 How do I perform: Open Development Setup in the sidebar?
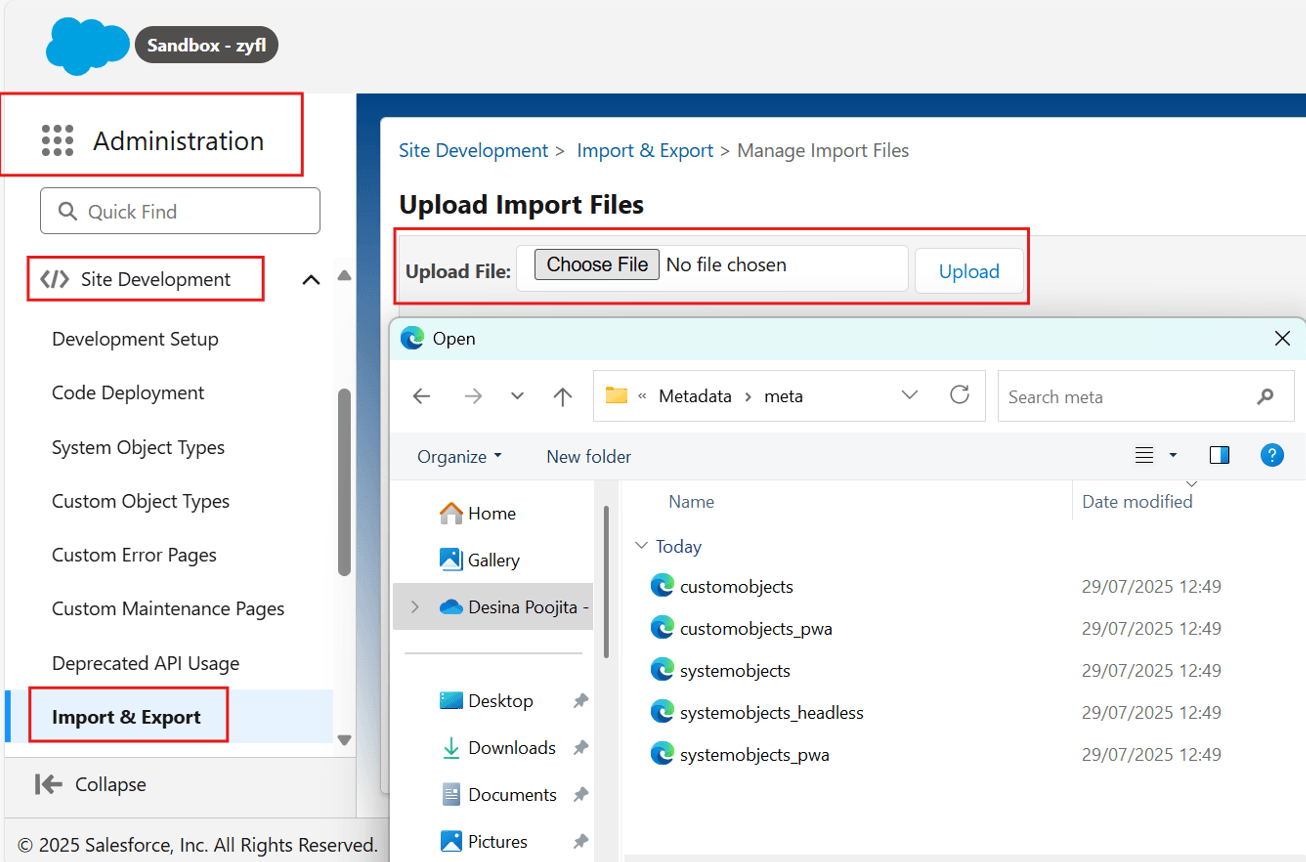tap(135, 339)
